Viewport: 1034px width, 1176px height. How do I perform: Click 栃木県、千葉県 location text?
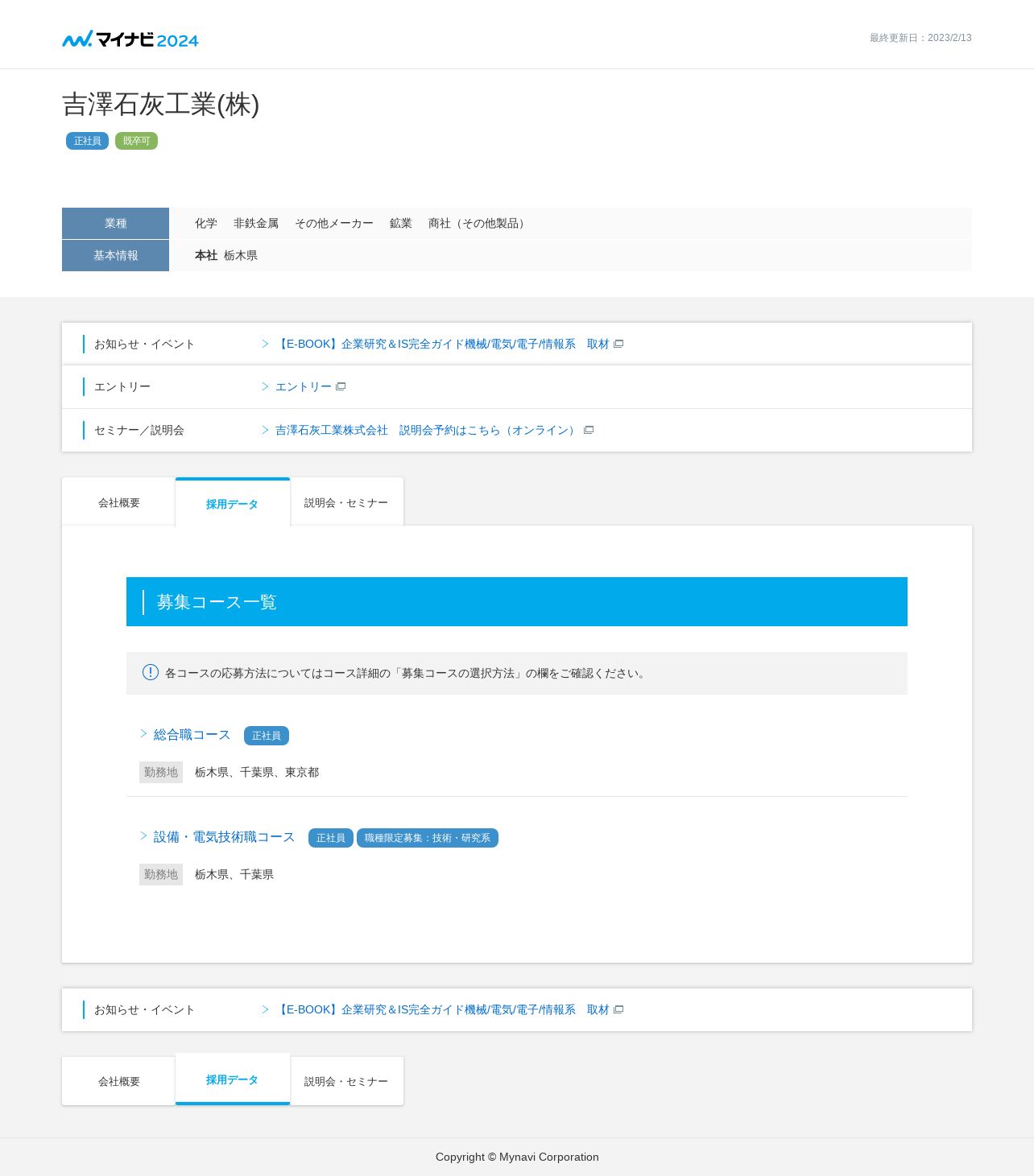coord(234,874)
